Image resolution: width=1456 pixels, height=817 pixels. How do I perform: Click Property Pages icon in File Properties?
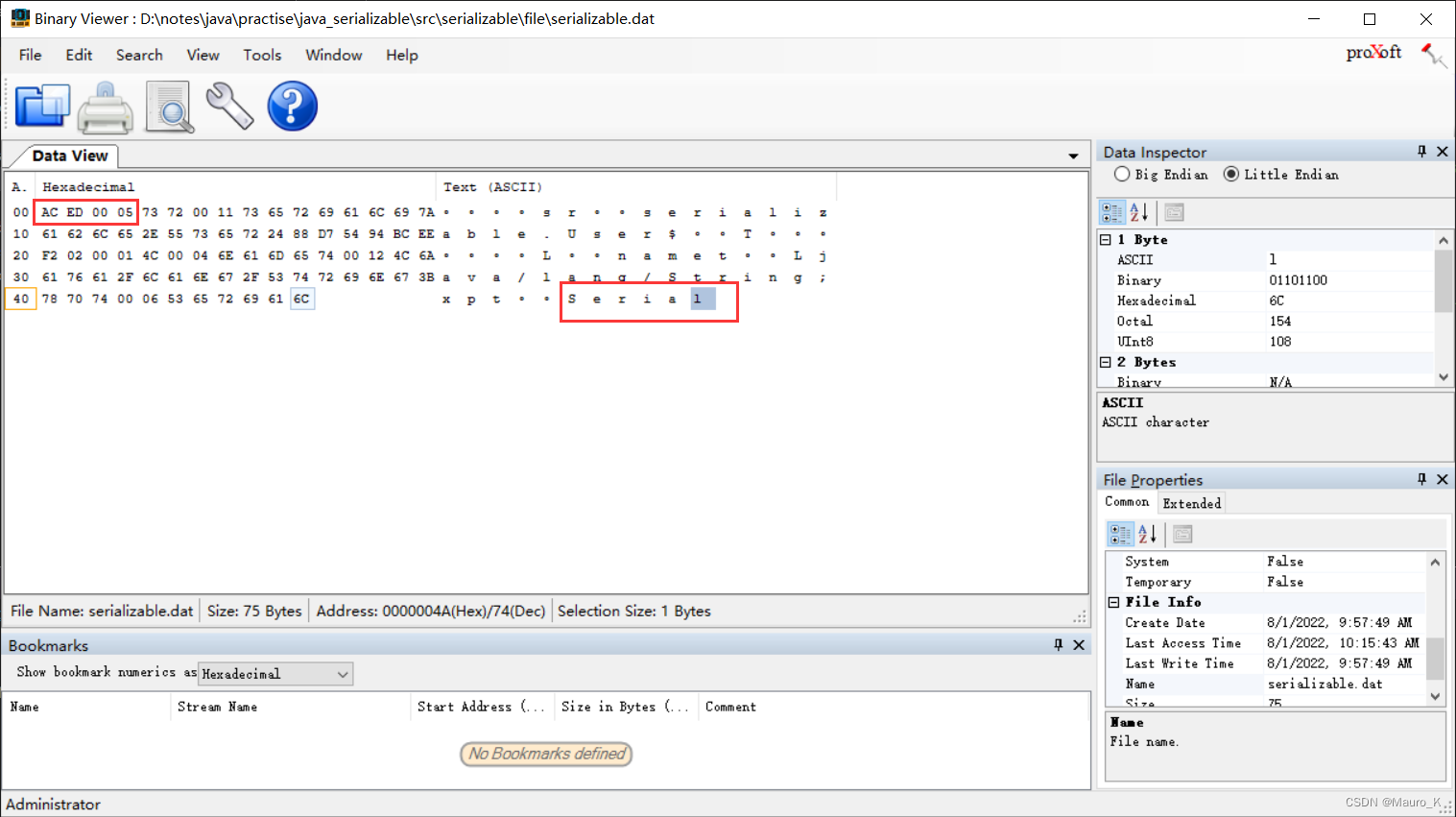click(x=1182, y=534)
